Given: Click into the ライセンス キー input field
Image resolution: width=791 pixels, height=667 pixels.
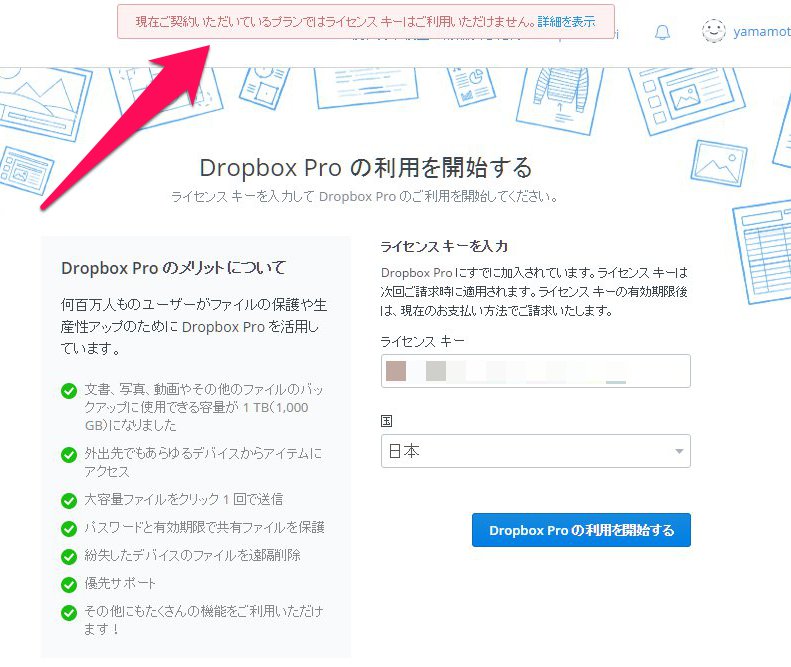Looking at the screenshot, I should pyautogui.click(x=536, y=371).
